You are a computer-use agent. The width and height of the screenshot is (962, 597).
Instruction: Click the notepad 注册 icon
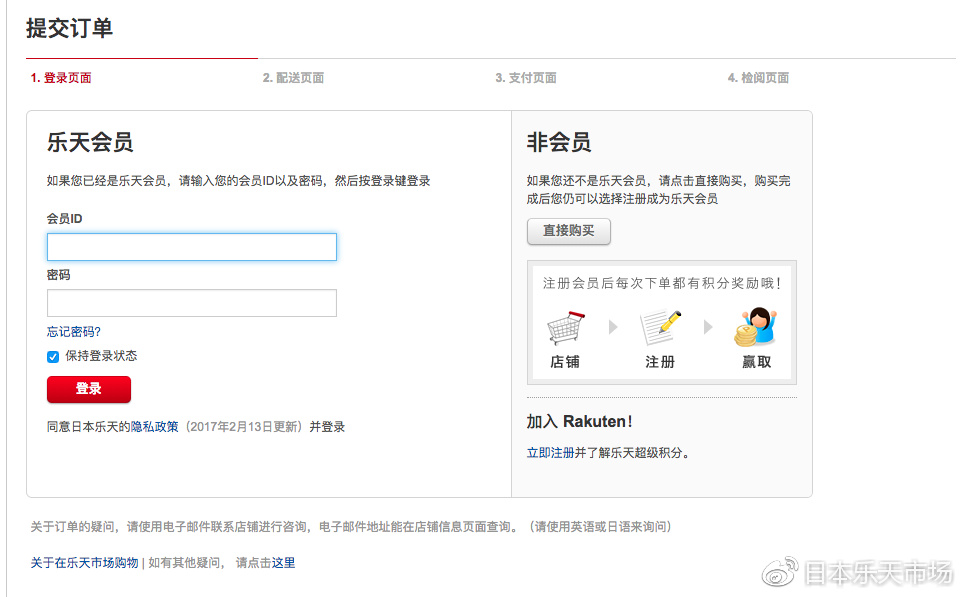(x=660, y=327)
